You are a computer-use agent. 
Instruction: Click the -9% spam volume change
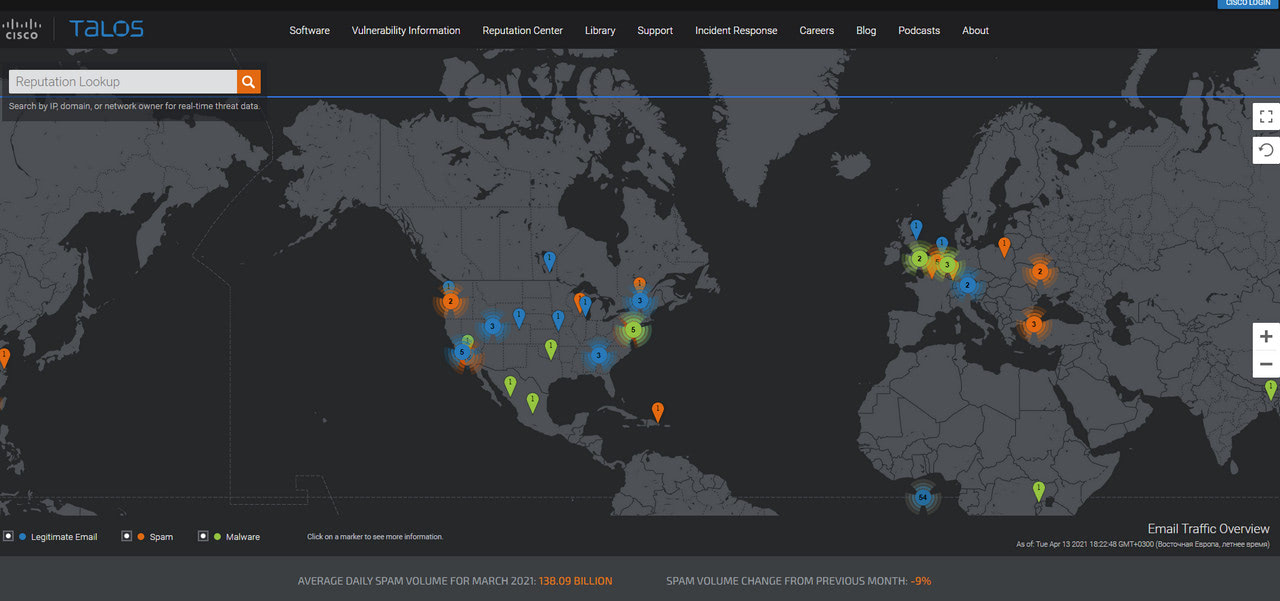point(921,581)
